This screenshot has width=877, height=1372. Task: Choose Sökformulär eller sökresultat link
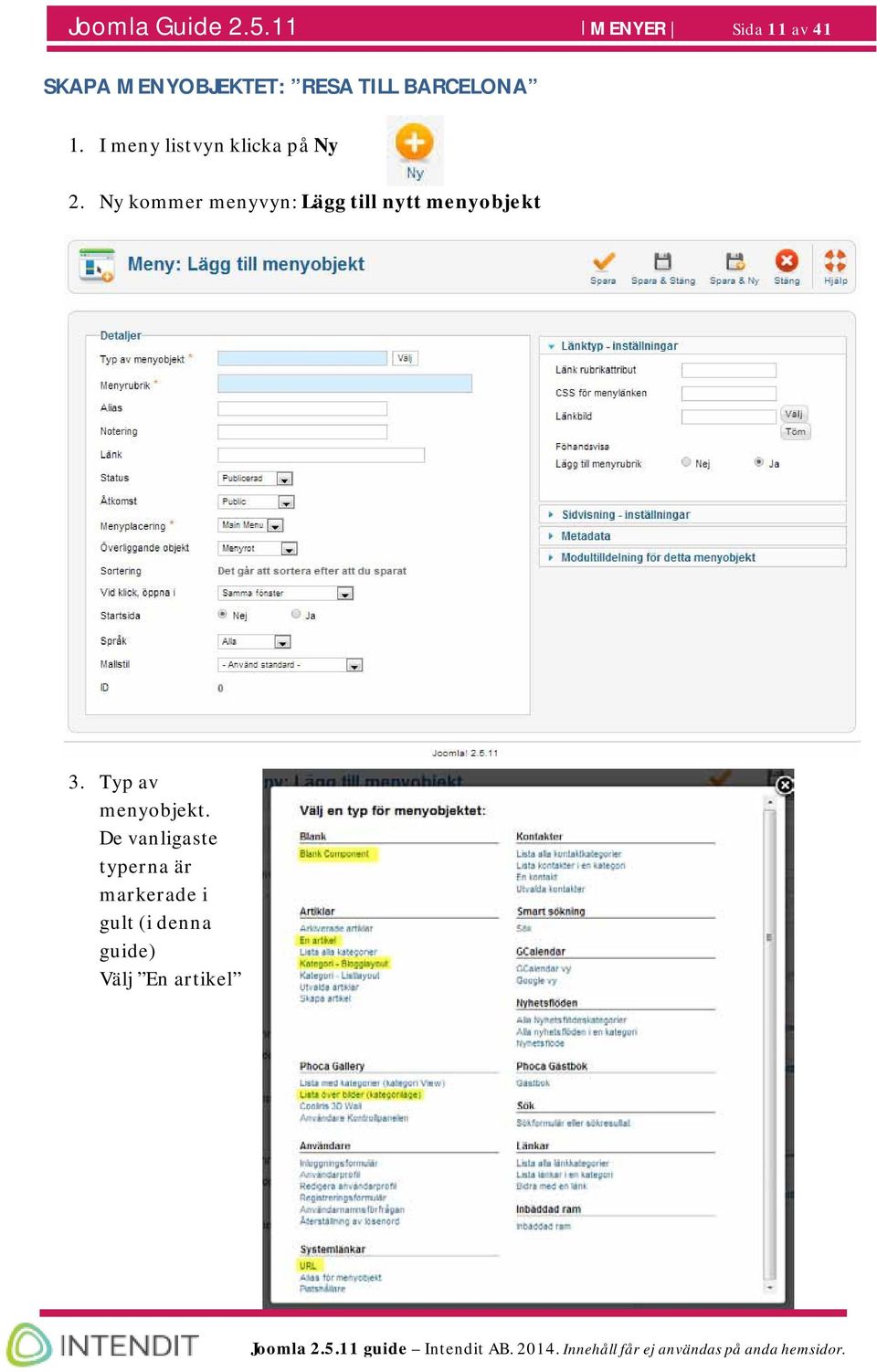pyautogui.click(x=574, y=1124)
